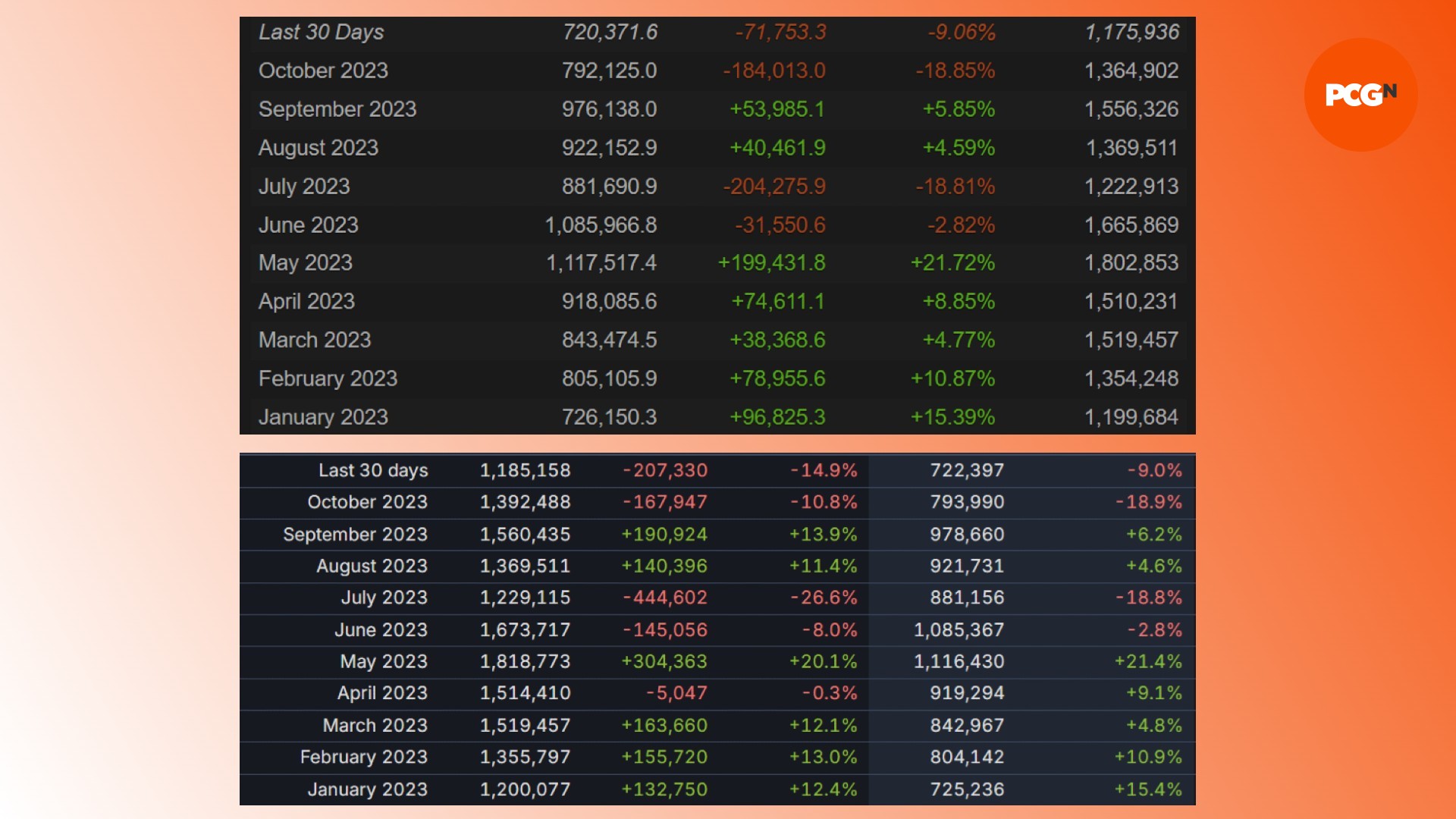
Task: Click average value 1,116,430
Action: pos(959,661)
